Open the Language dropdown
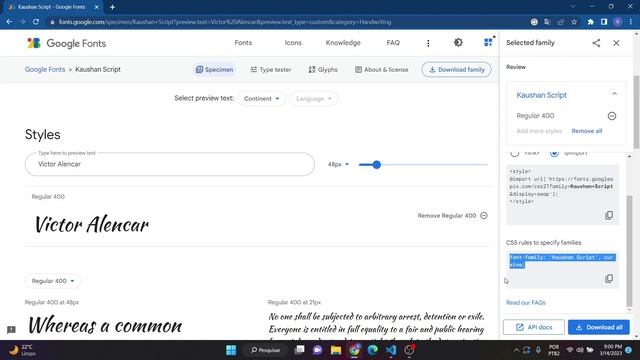 click(313, 98)
